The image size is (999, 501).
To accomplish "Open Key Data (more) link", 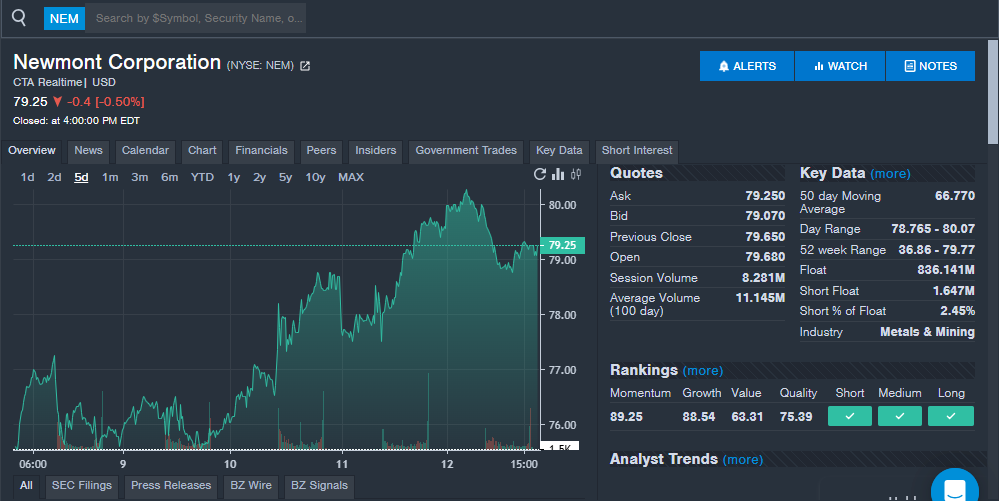I will coord(891,174).
